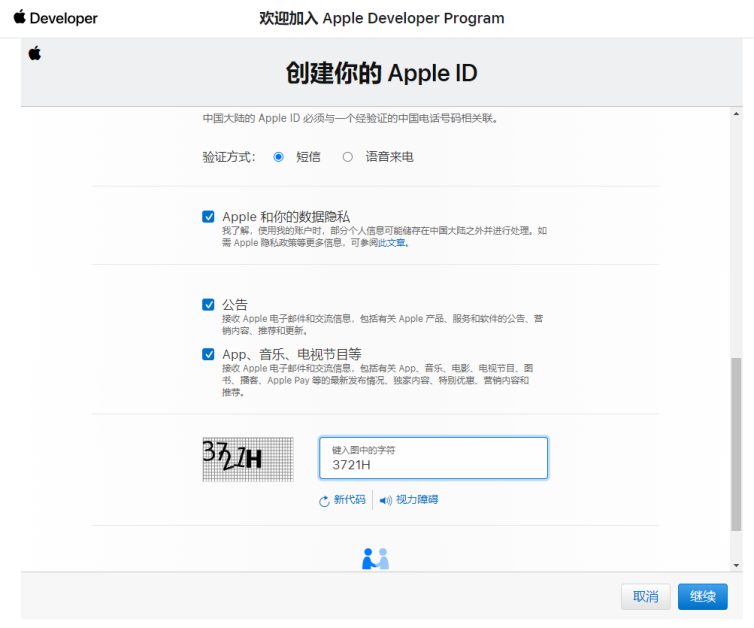Click the two-people privacy icon
The image size is (754, 628).
pos(375,559)
